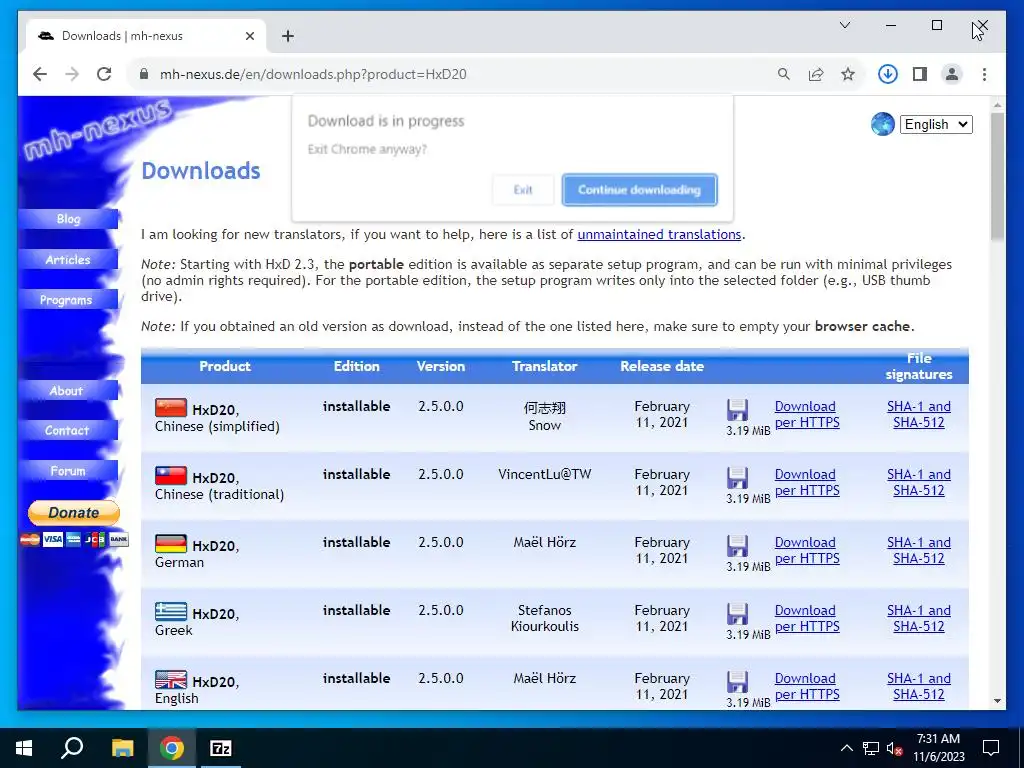This screenshot has height=768, width=1024.
Task: Open the Forum sidebar menu item
Action: coord(69,471)
